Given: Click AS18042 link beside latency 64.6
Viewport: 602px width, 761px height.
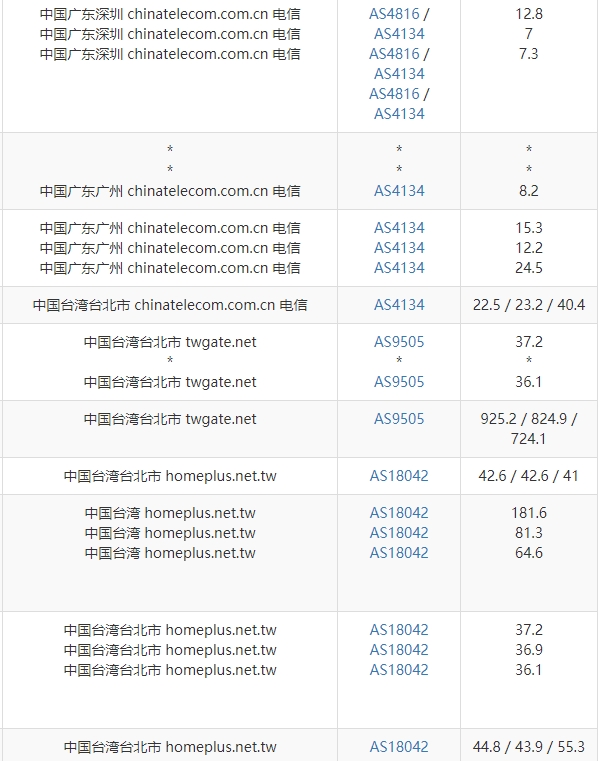Looking at the screenshot, I should pos(399,552).
